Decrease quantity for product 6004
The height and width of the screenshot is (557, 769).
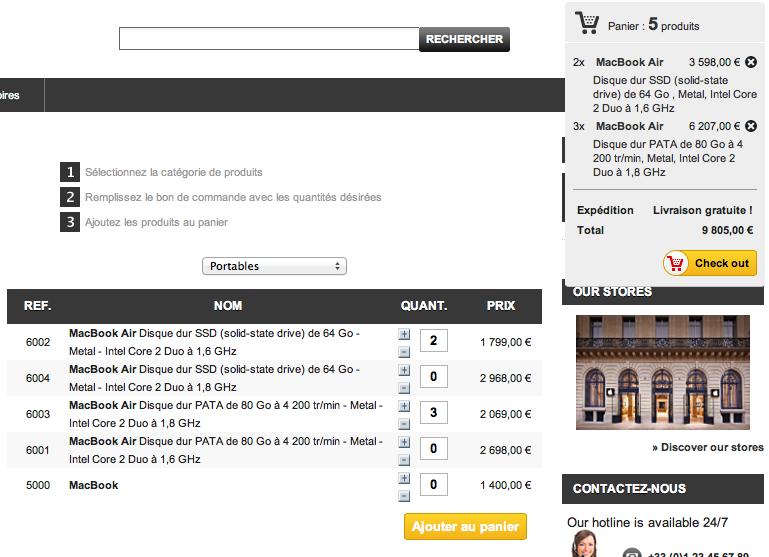404,388
